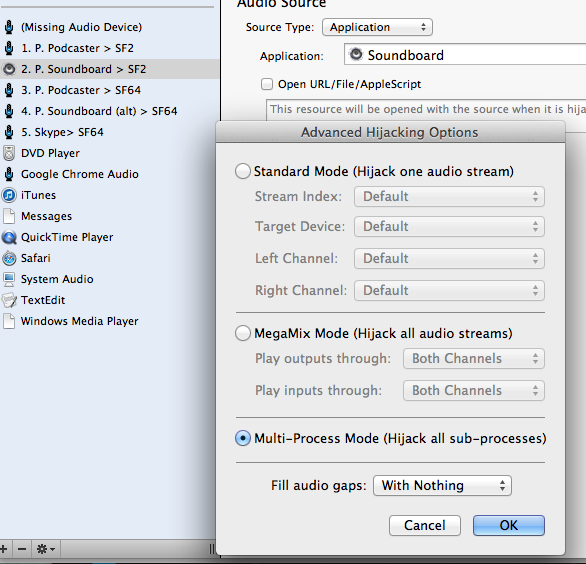Click the Application field showing Soundboard

tap(465, 55)
